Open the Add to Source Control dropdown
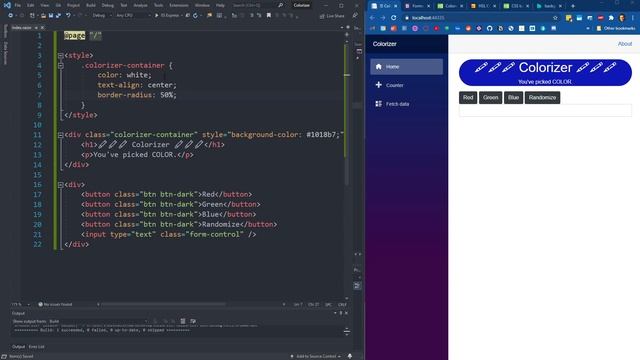Viewport: 640px width, 360px height. 316,356
